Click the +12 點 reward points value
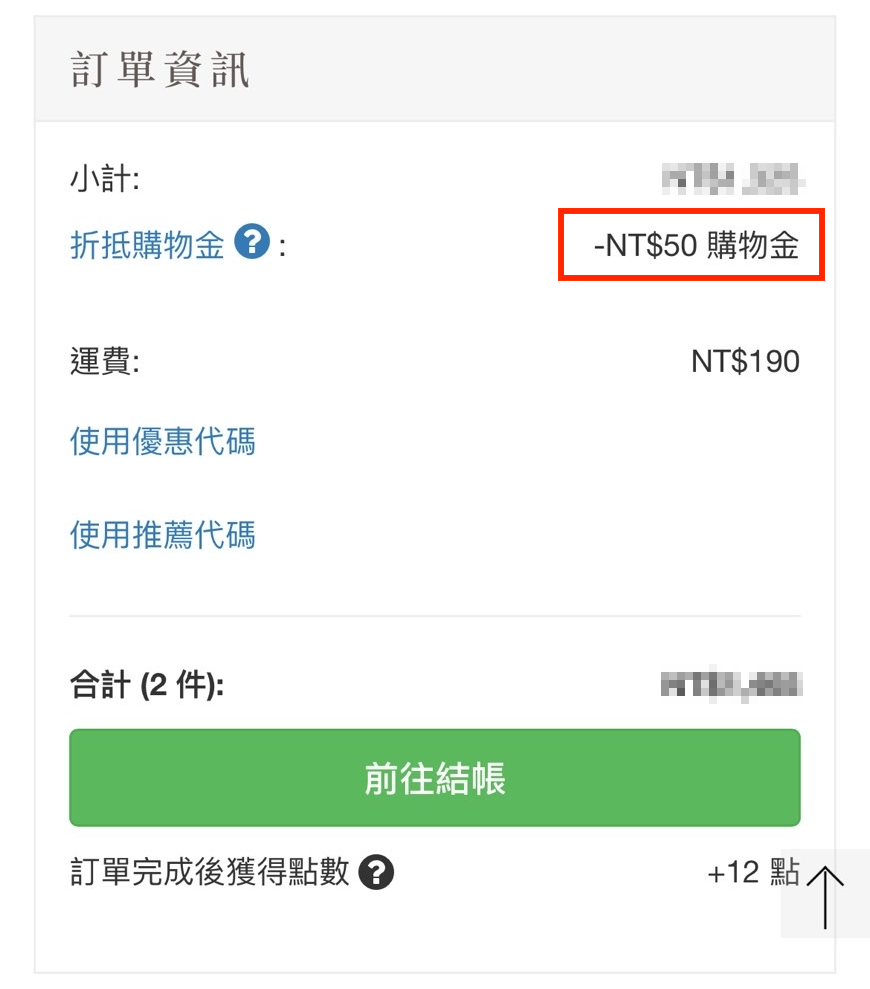Screen dimensions: 870x989 coord(752,872)
